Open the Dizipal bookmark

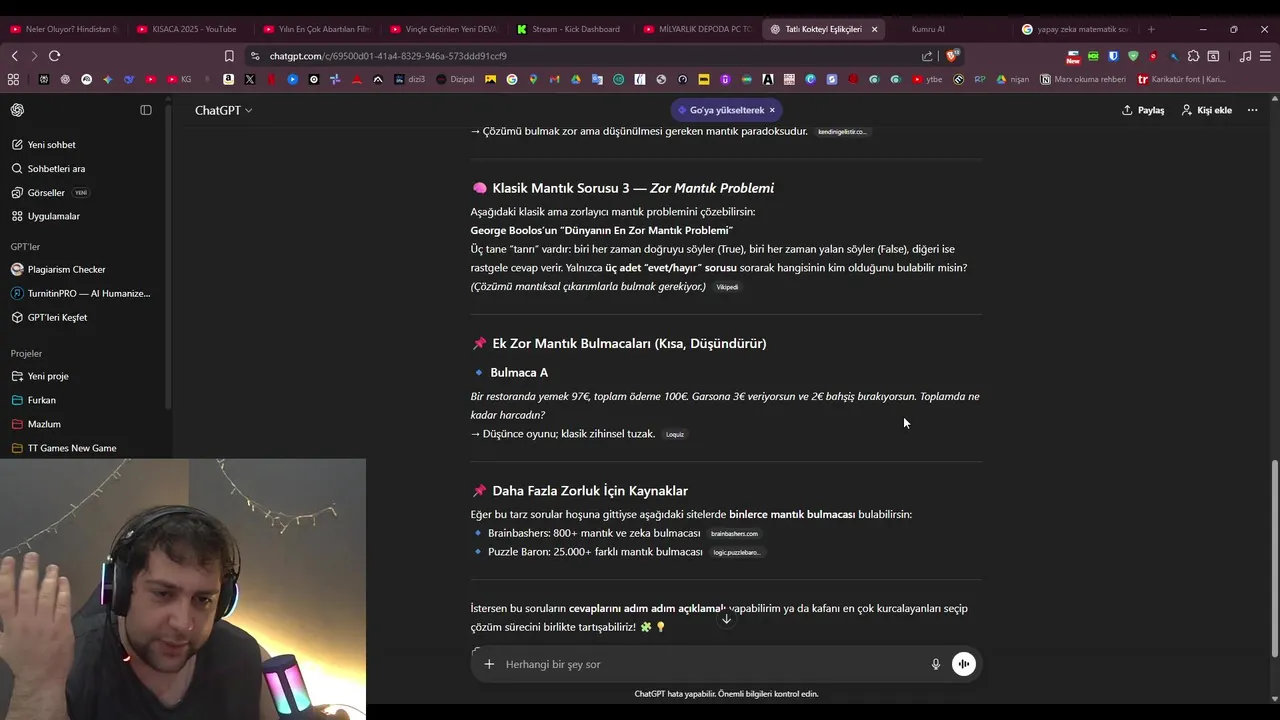click(x=455, y=79)
